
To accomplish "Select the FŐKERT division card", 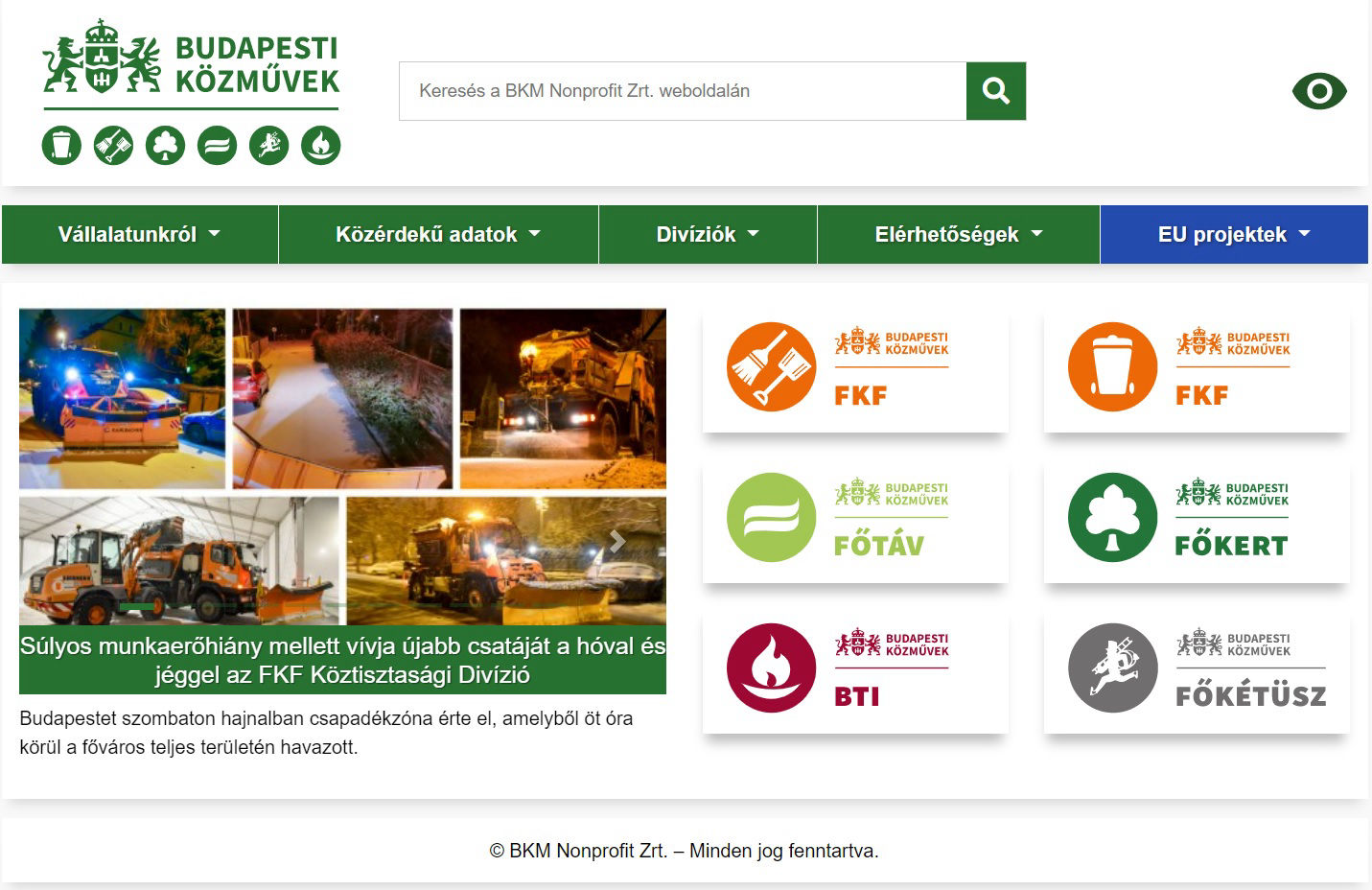I will (1197, 518).
